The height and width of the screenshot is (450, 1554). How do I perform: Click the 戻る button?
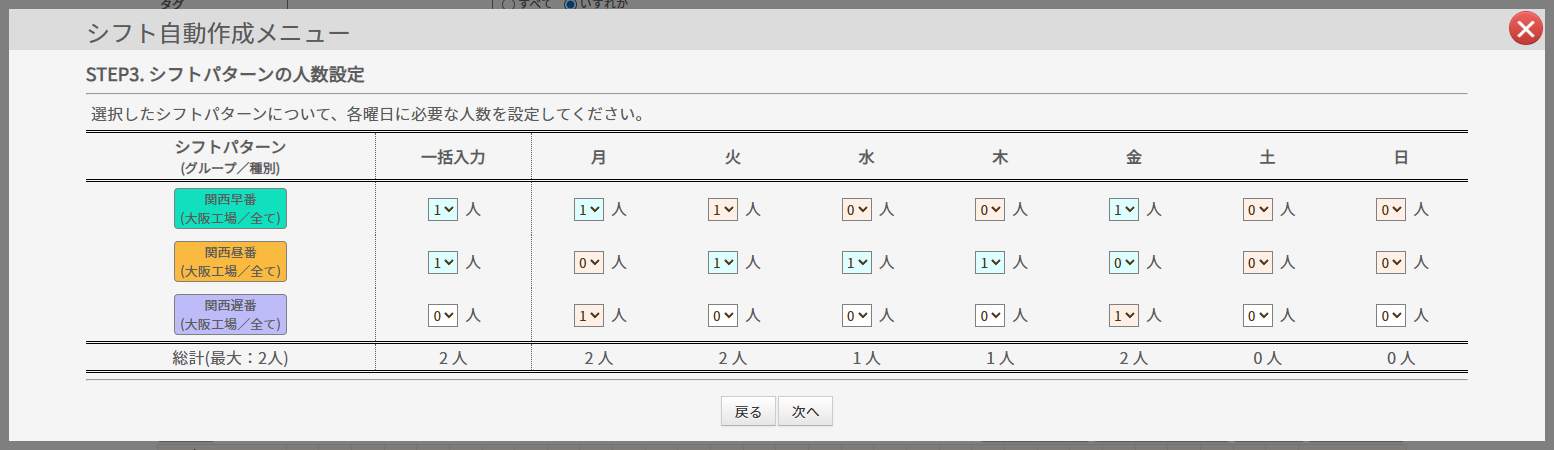coord(748,412)
